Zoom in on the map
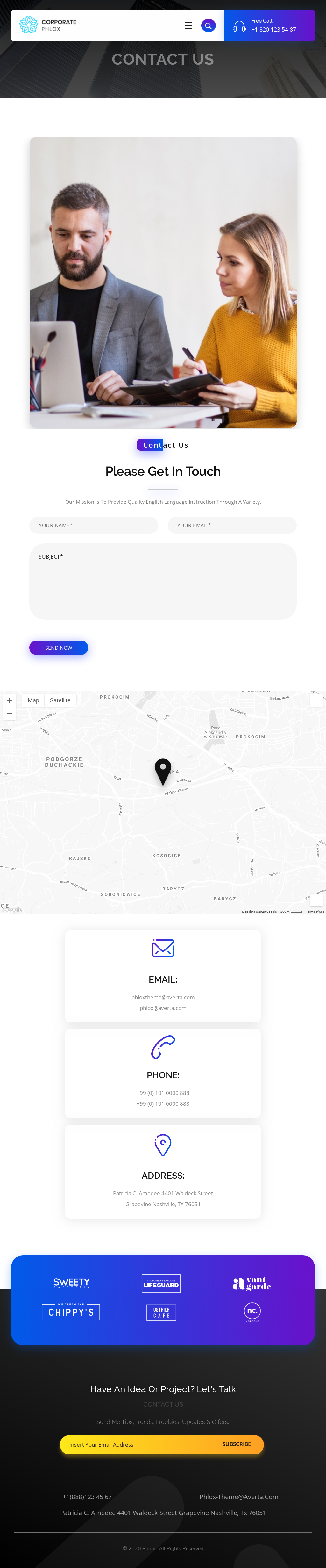The image size is (326, 1568). click(10, 700)
